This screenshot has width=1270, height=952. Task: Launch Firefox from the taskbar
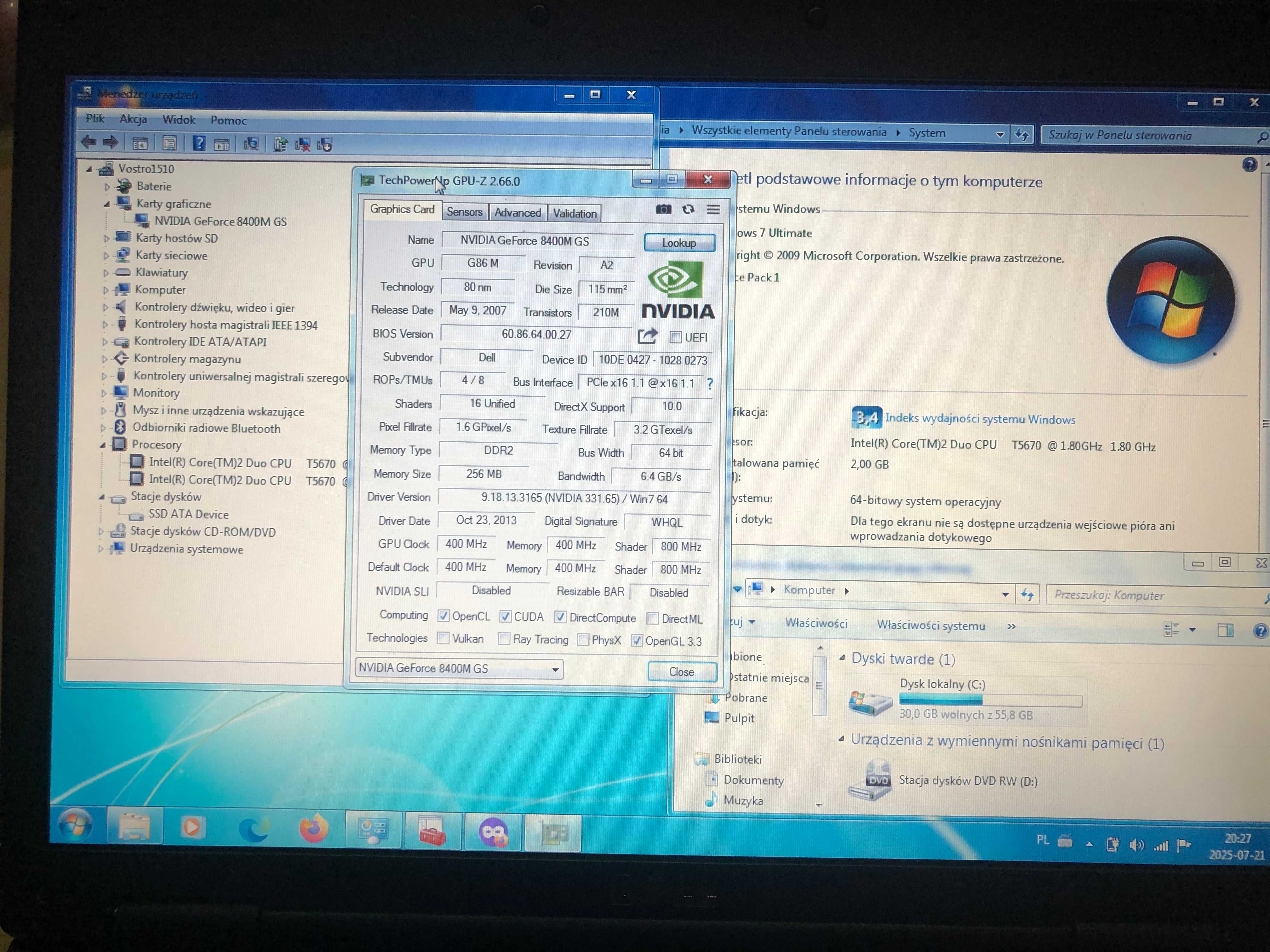(313, 829)
